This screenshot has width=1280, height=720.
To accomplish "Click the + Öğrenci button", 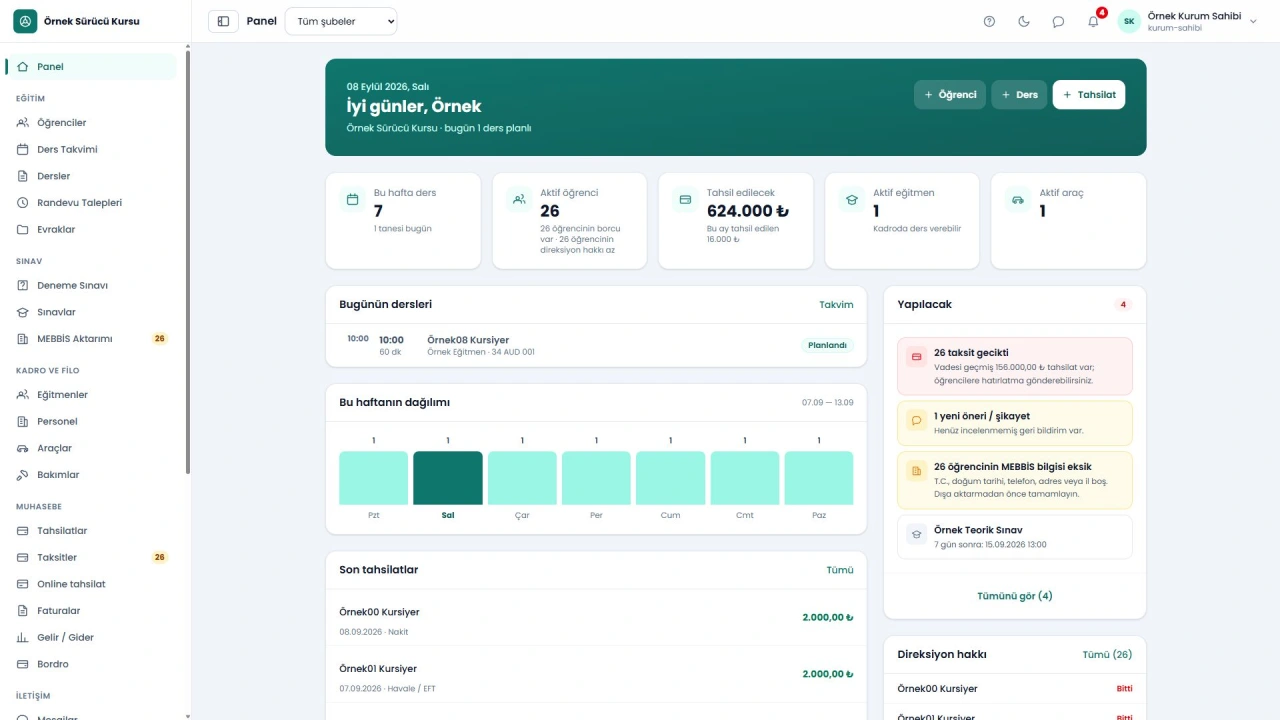I will click(950, 95).
